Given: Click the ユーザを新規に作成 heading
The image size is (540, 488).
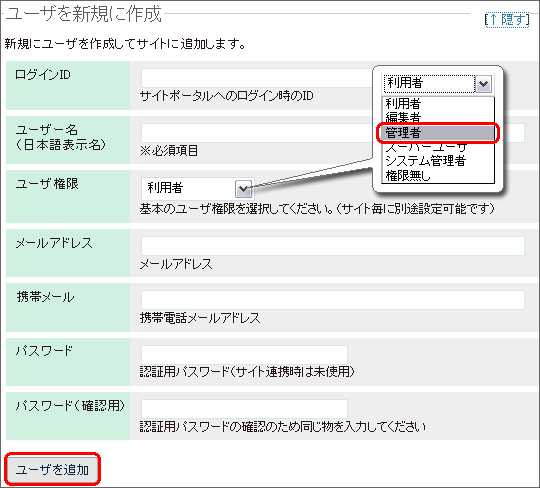Looking at the screenshot, I should coord(84,14).
